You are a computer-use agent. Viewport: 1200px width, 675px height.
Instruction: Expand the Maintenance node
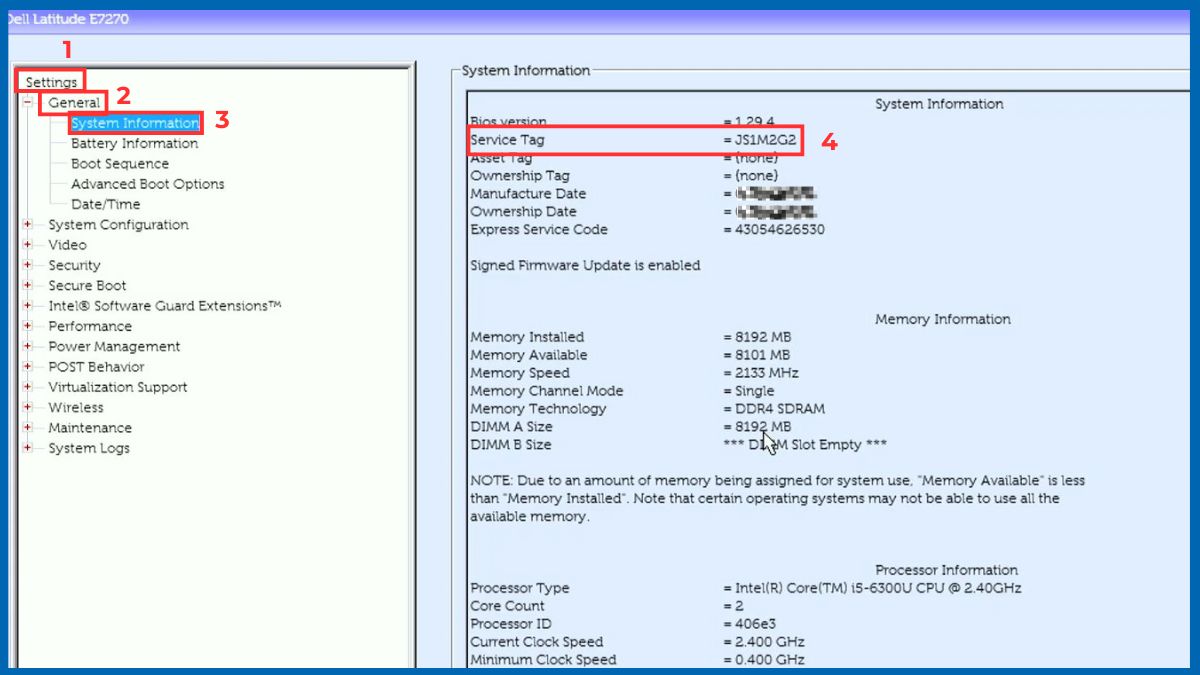[28, 428]
